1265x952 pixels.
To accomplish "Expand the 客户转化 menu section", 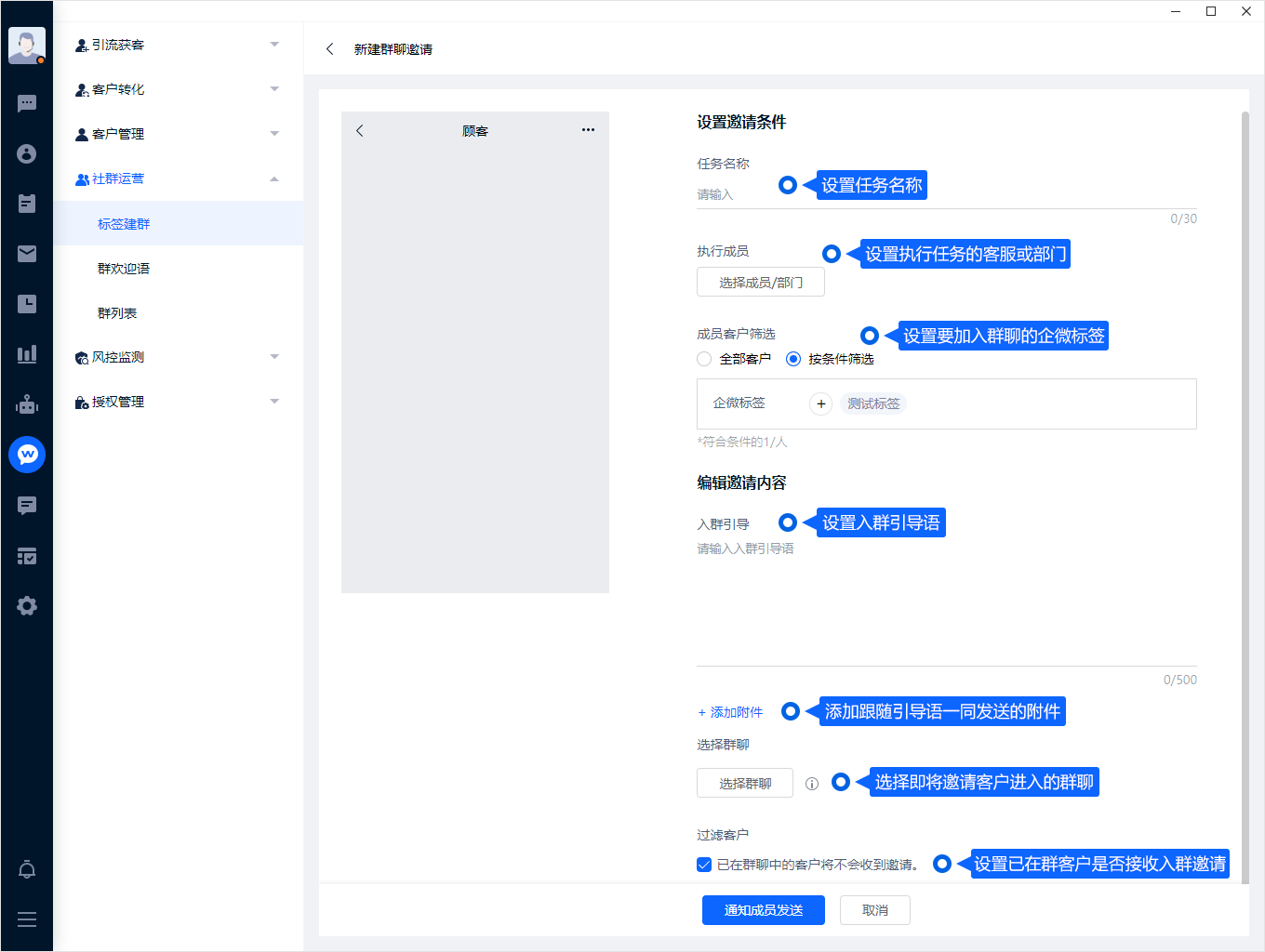I will [179, 89].
